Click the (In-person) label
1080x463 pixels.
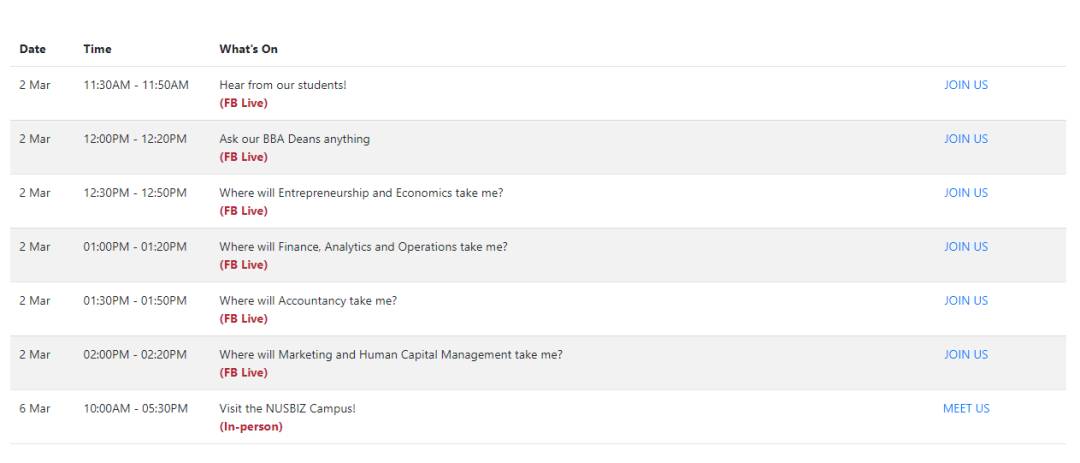pos(251,427)
